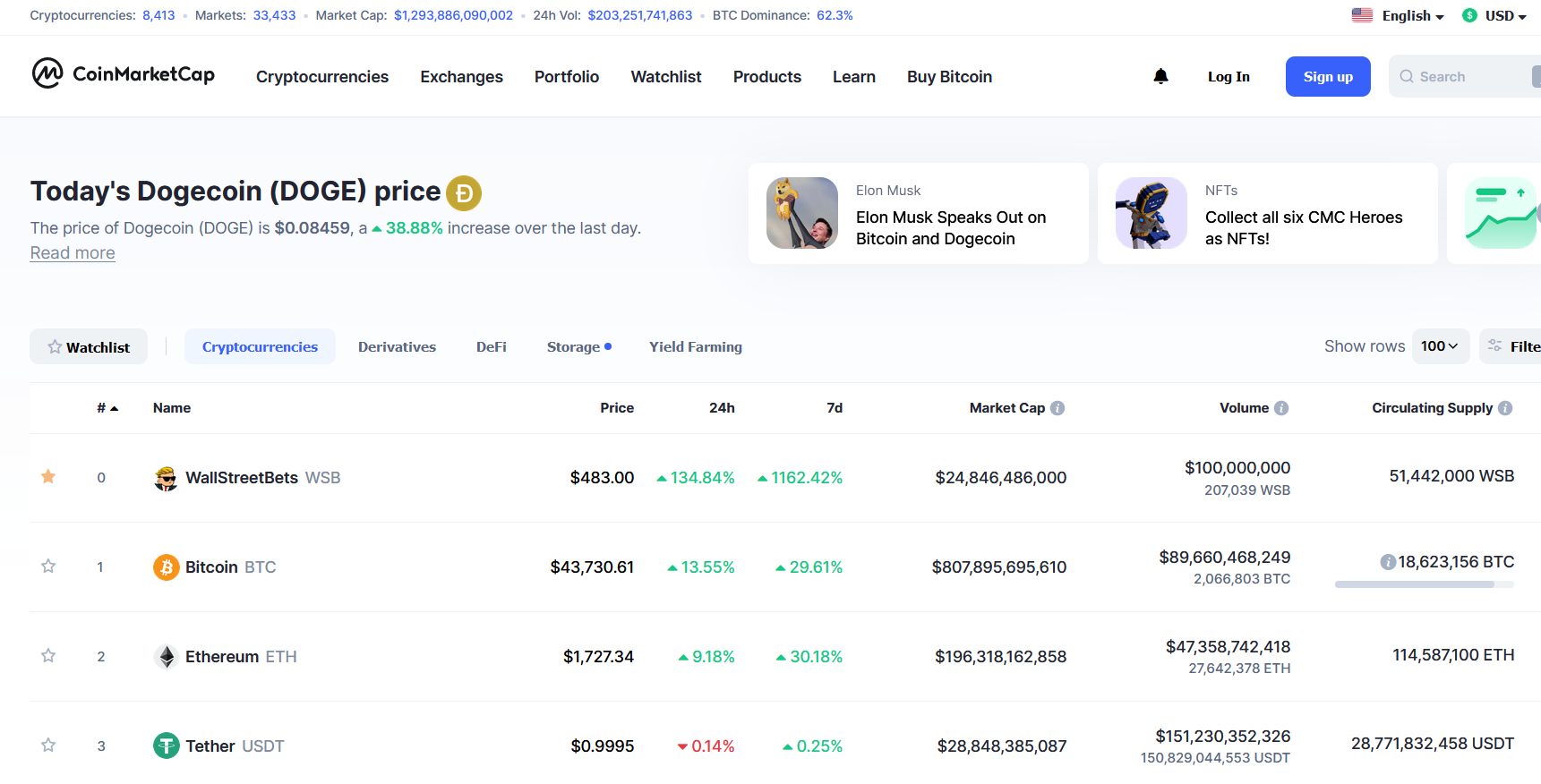Open the Products nav menu
Viewport: 1541px width, 784px height.
(767, 77)
